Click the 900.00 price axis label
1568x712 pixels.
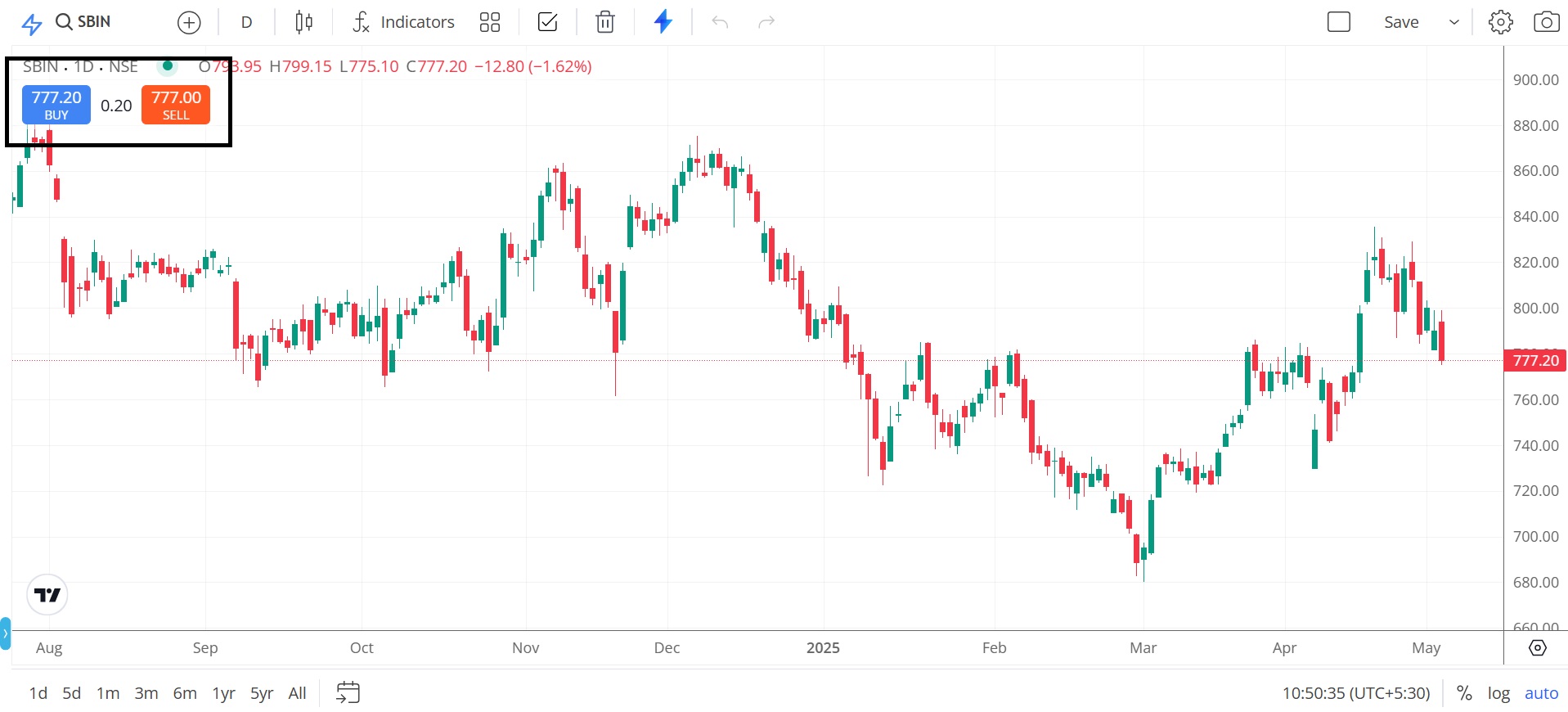1535,79
